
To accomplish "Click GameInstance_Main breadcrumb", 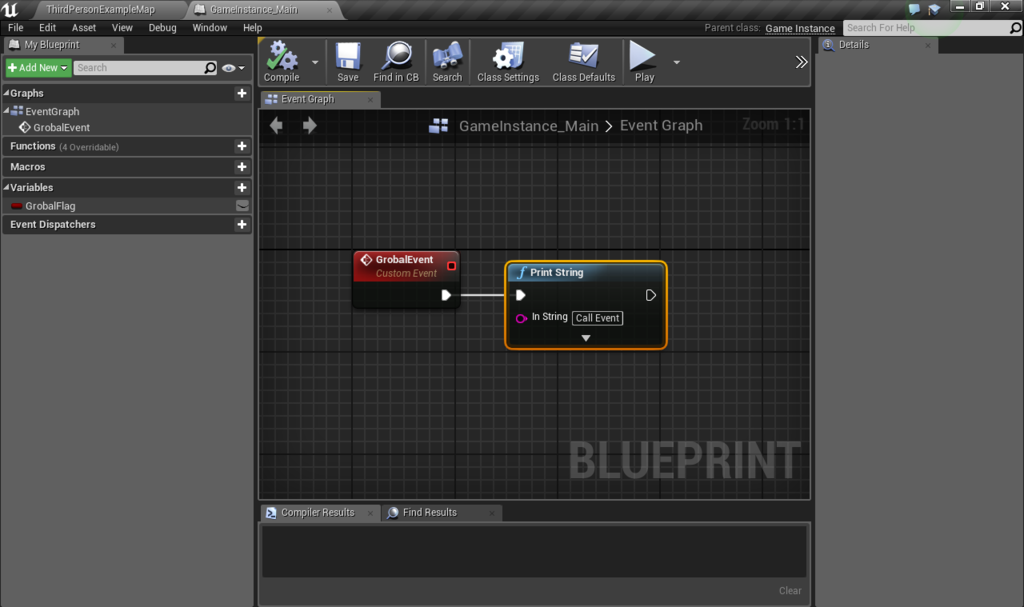I will tap(528, 125).
